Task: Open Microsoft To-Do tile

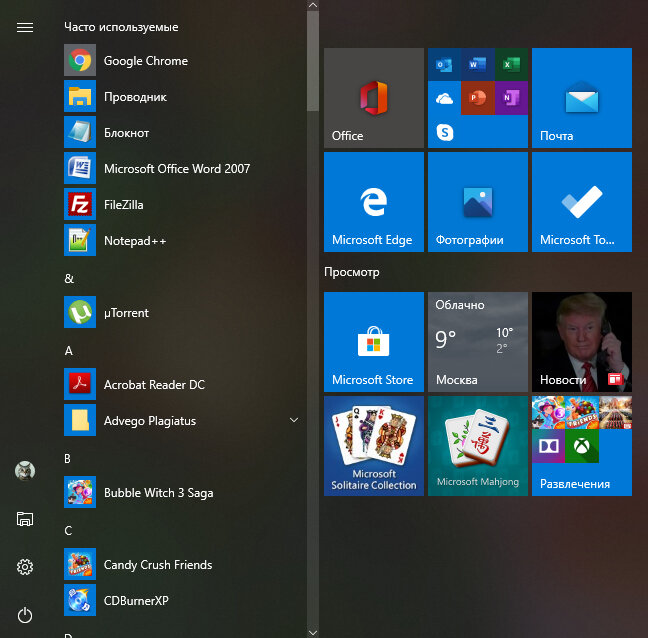Action: [581, 202]
